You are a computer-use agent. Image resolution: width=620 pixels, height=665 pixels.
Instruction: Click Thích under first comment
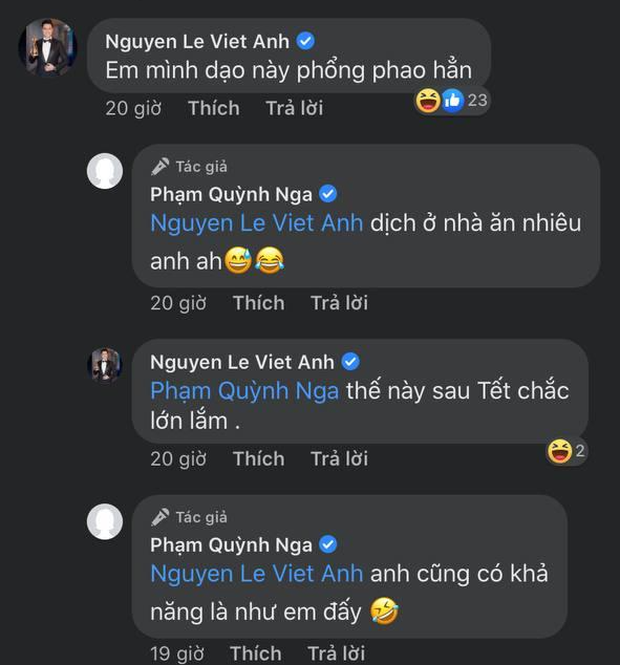click(x=214, y=108)
